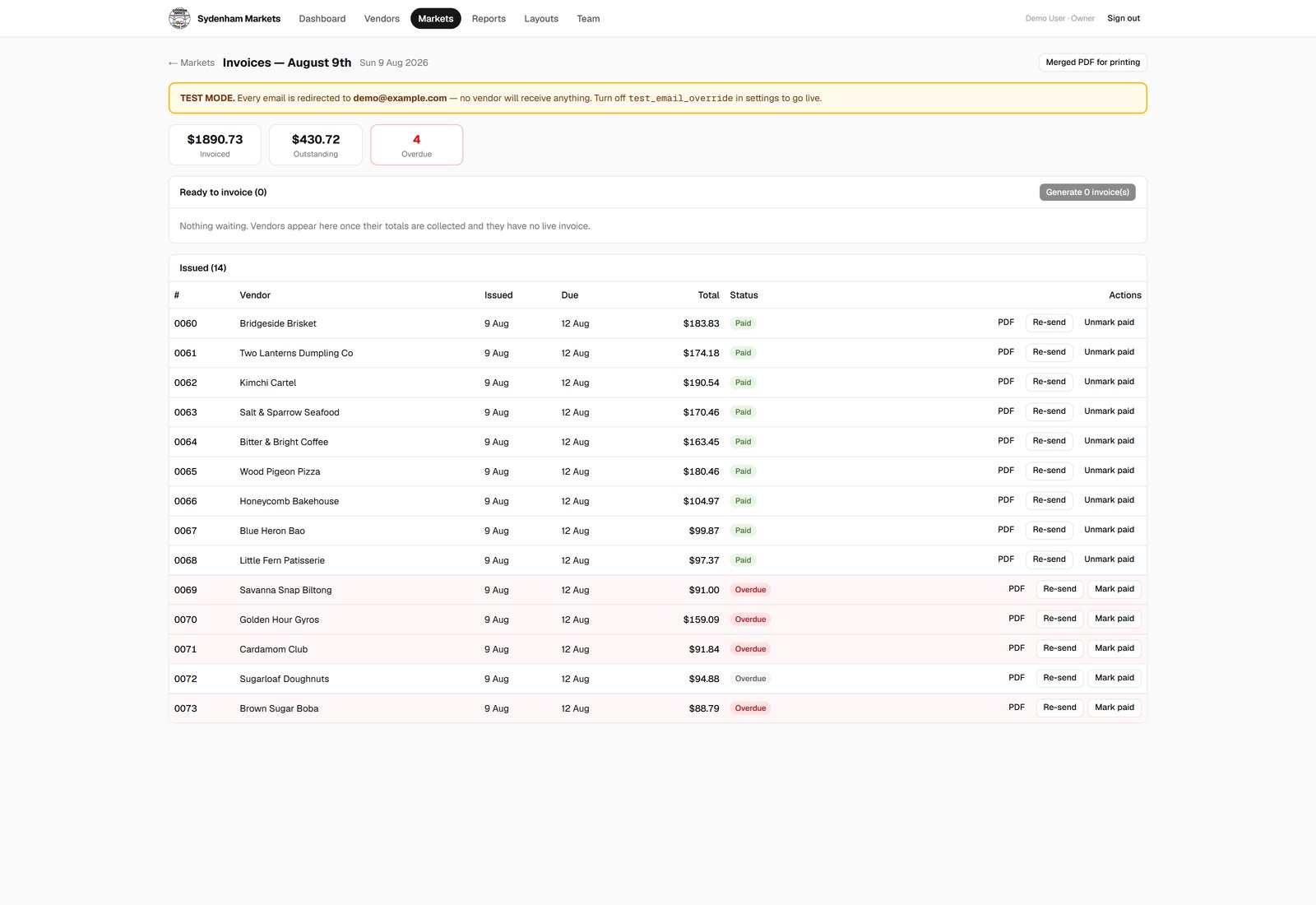Open PDF for Honeycomb Bakehouse invoice
Screen dimensions: 1316x905
coord(1006,500)
